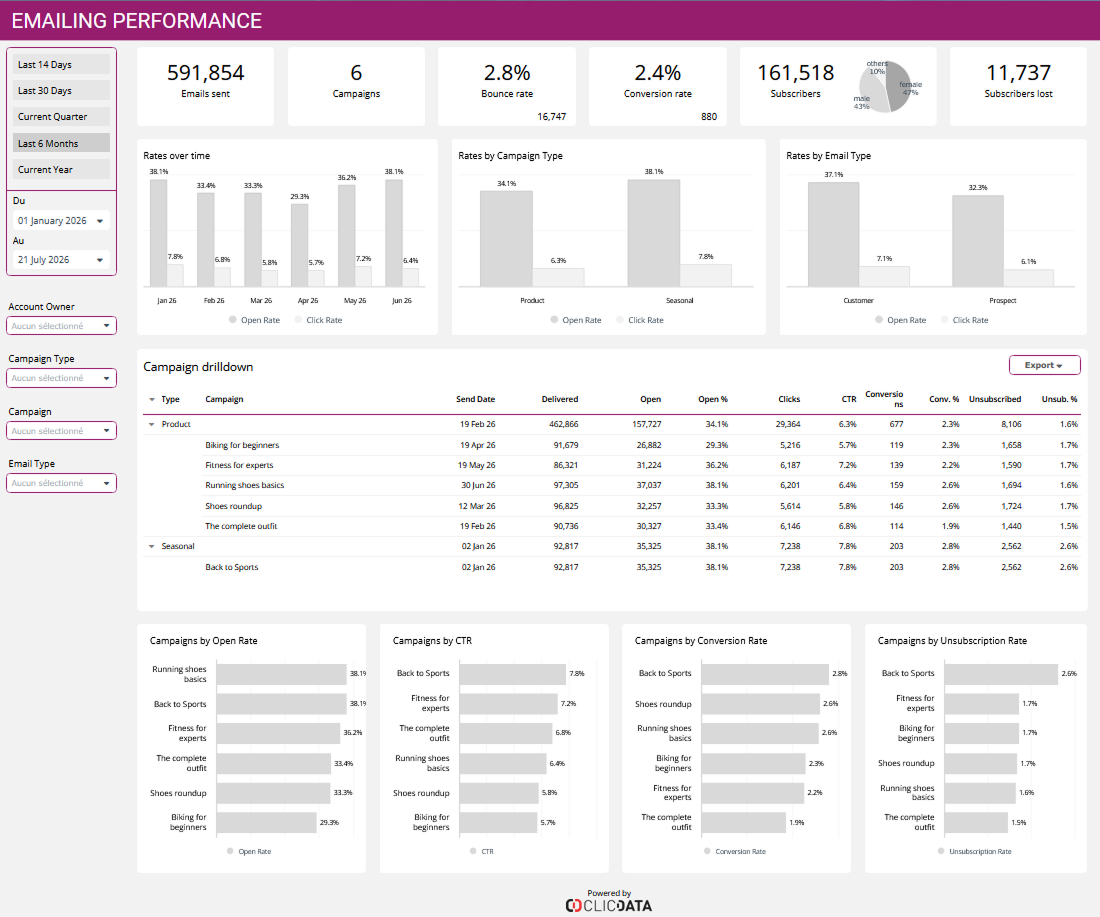Click the 591,854 Emails sent card
Viewport: 1100px width, 917px height.
coord(206,86)
